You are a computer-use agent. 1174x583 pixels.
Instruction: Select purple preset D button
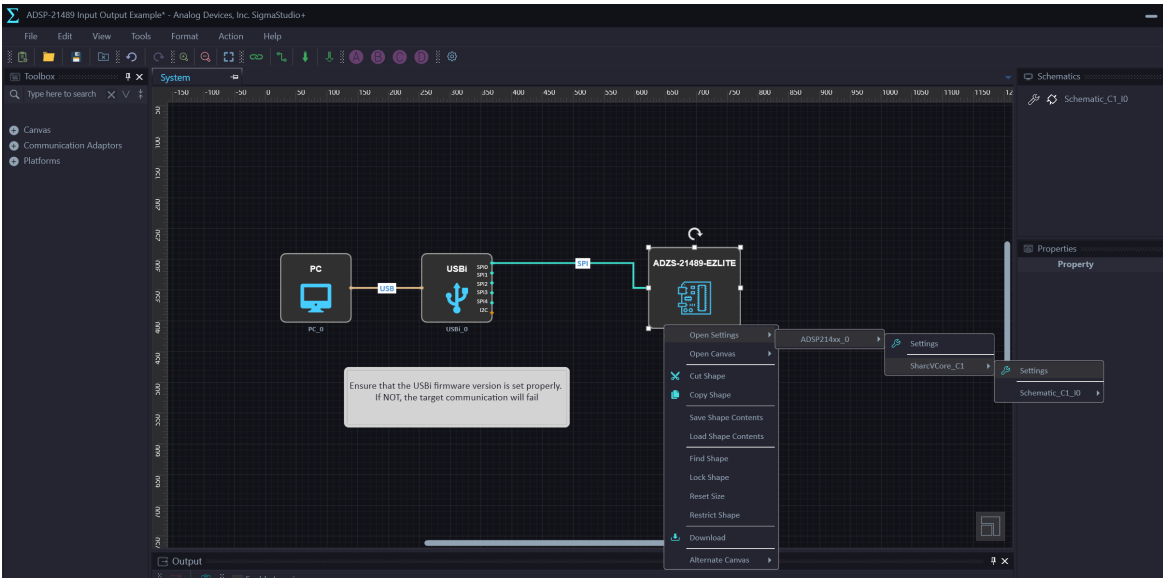(422, 57)
